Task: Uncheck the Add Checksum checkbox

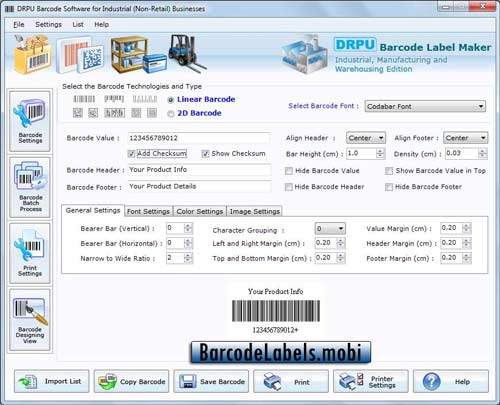Action: [131, 154]
